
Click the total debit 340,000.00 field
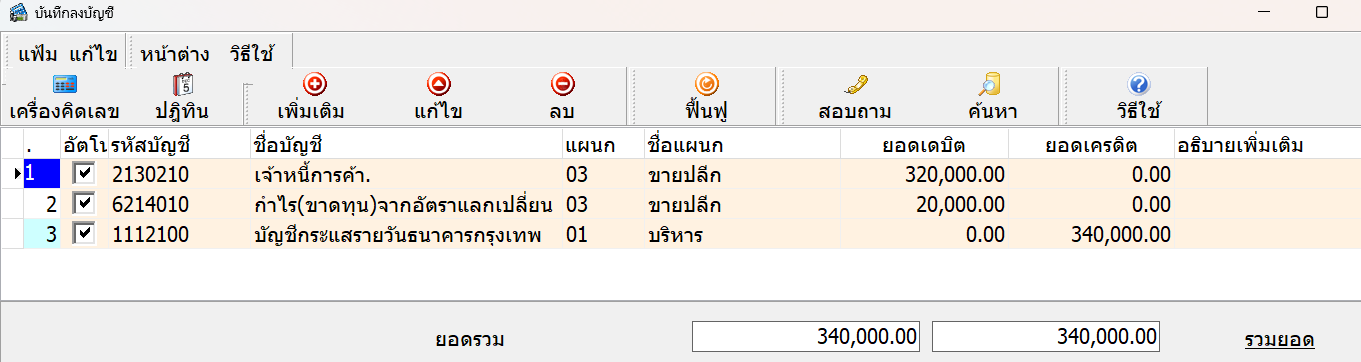click(807, 336)
